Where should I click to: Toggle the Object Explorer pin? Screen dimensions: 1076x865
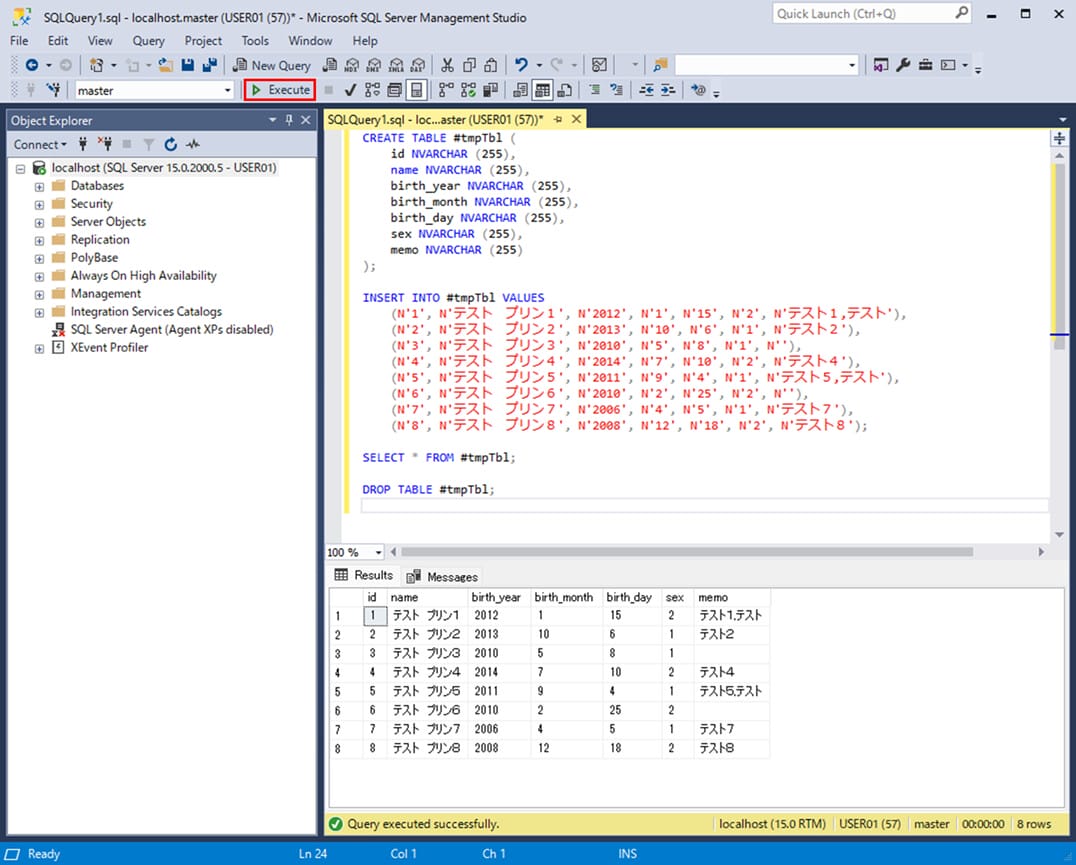[x=290, y=120]
